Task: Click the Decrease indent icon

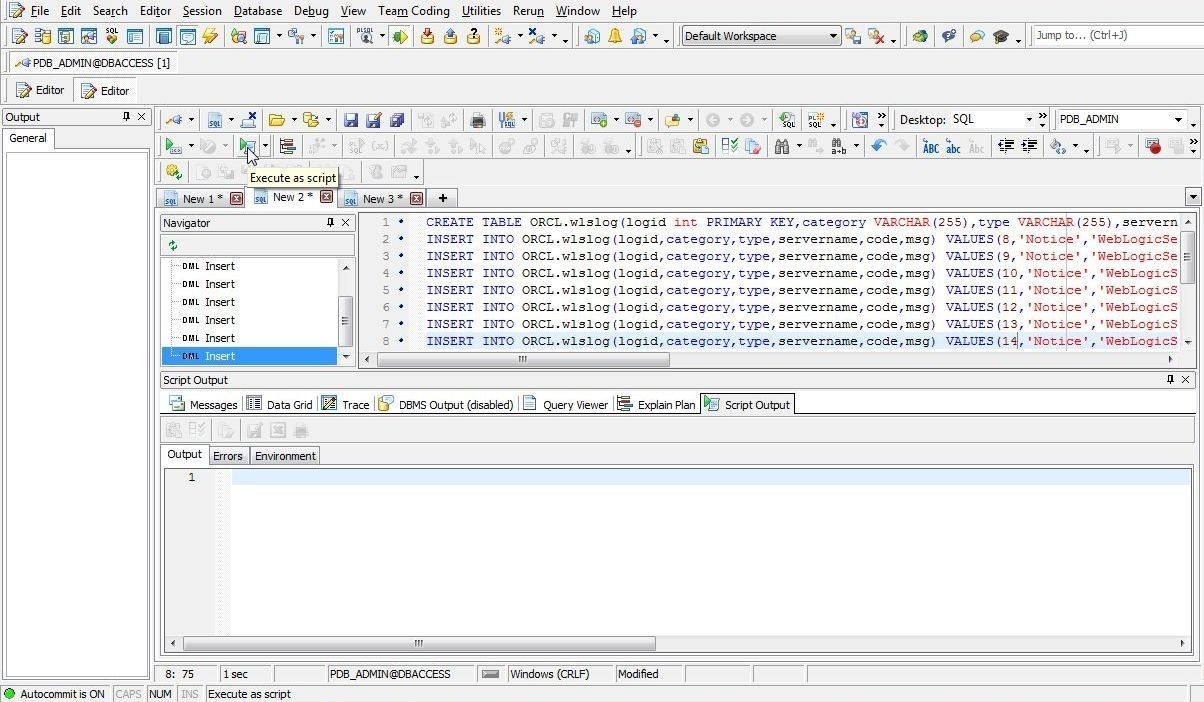Action: tap(1006, 146)
